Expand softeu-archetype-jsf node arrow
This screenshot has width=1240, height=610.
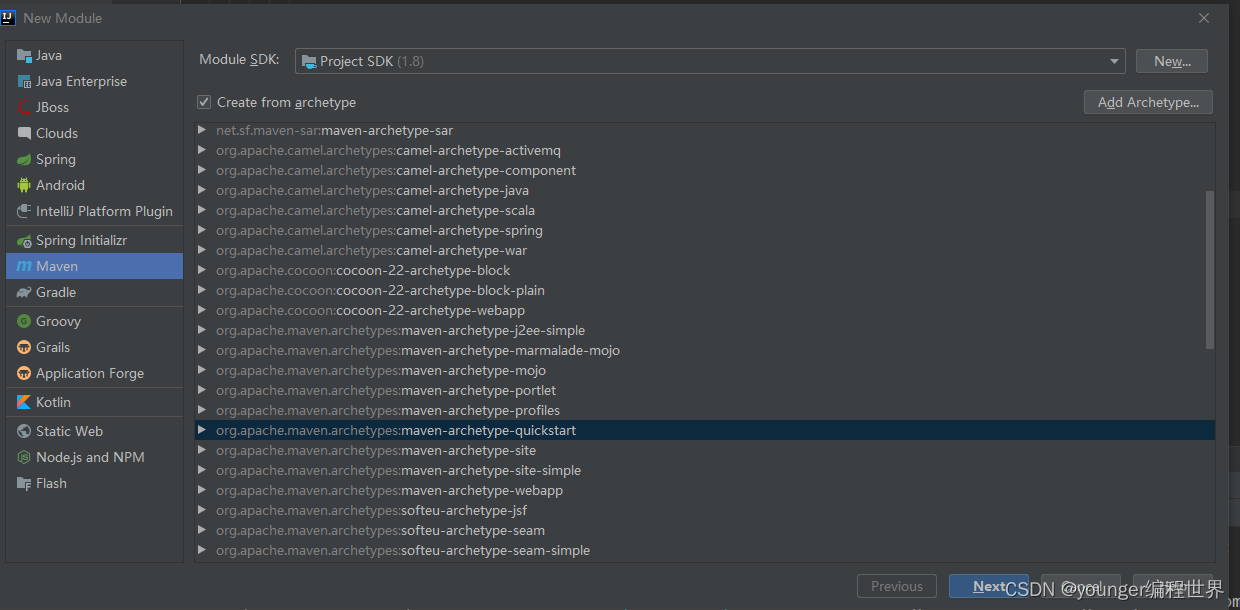point(202,510)
